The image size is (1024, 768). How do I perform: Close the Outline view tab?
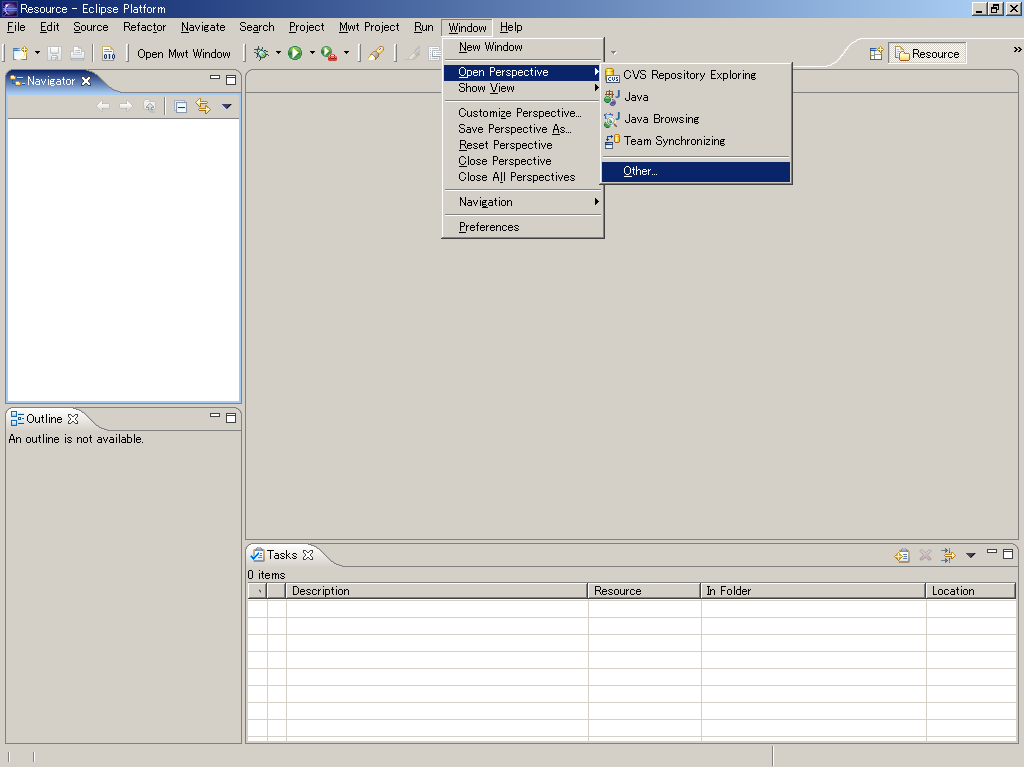[x=73, y=419]
